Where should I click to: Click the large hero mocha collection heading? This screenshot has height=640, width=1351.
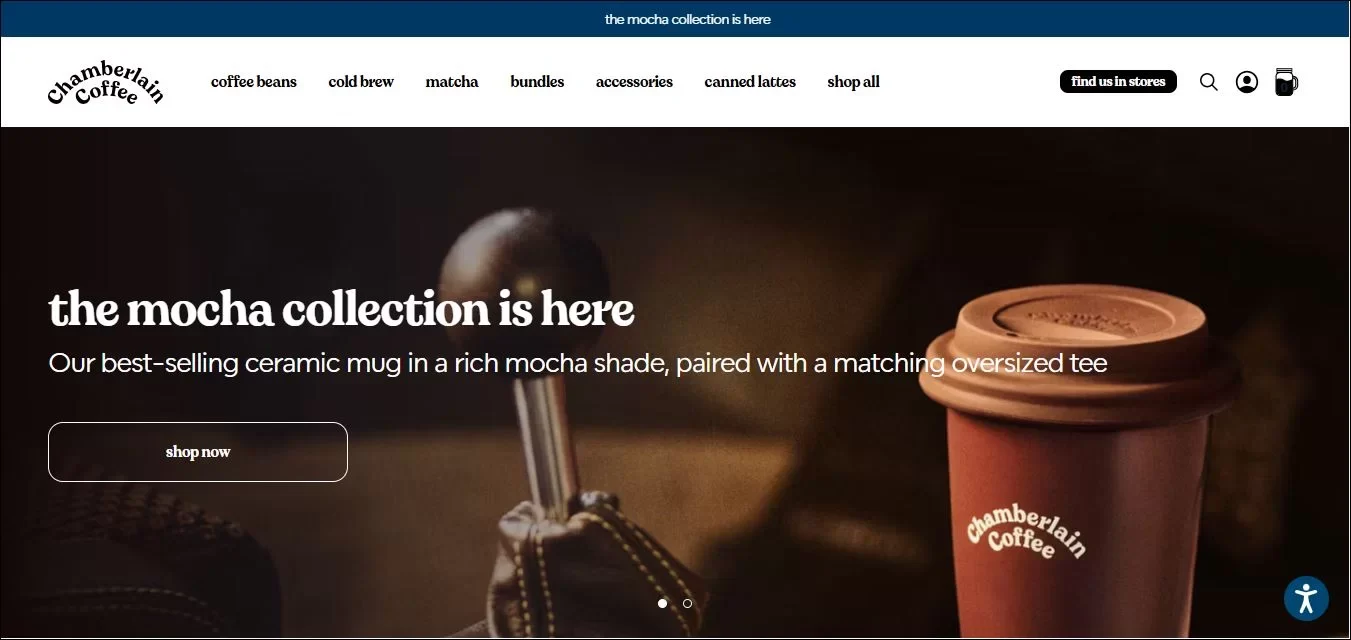(x=341, y=309)
